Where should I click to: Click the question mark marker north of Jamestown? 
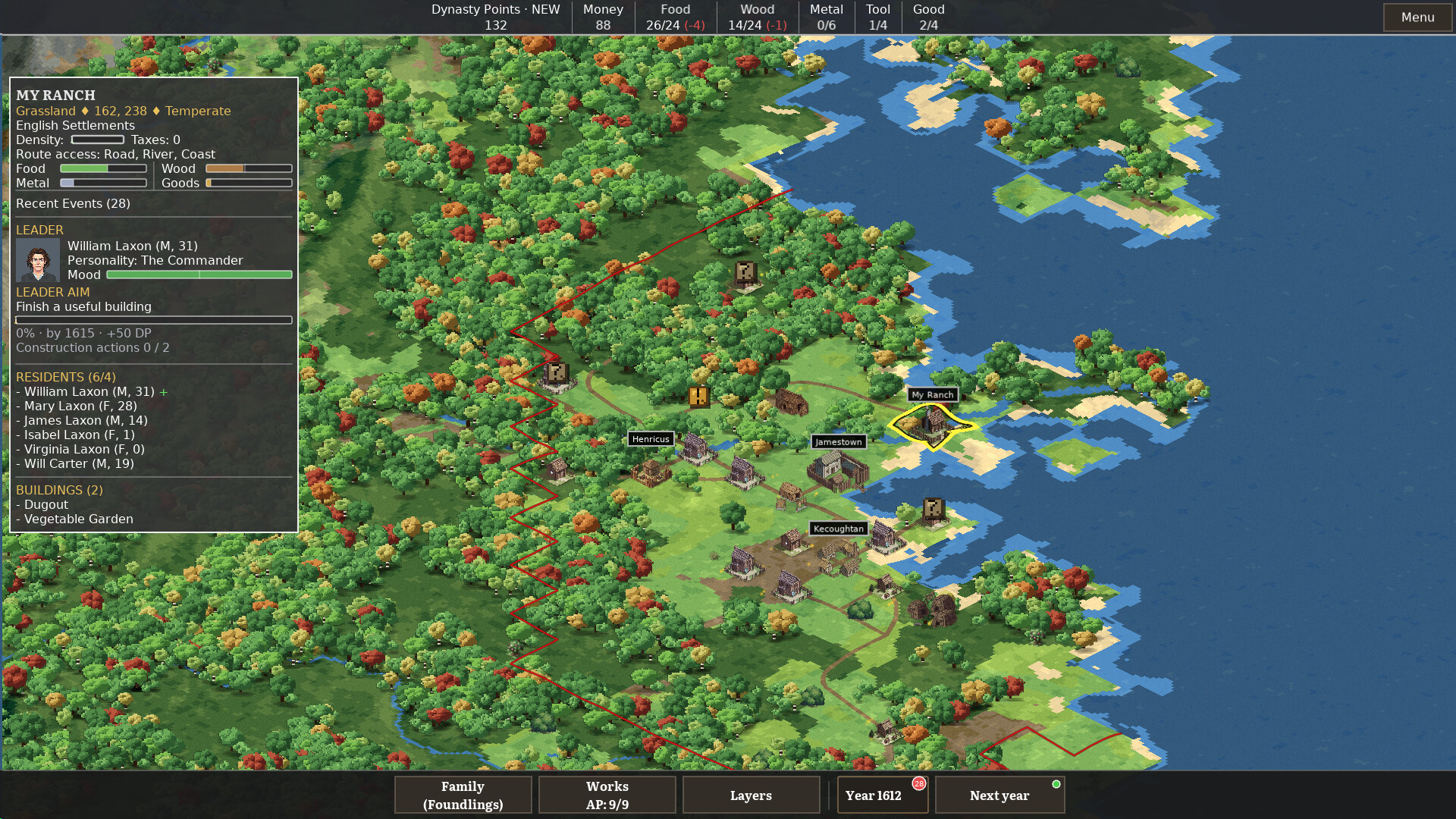[745, 272]
